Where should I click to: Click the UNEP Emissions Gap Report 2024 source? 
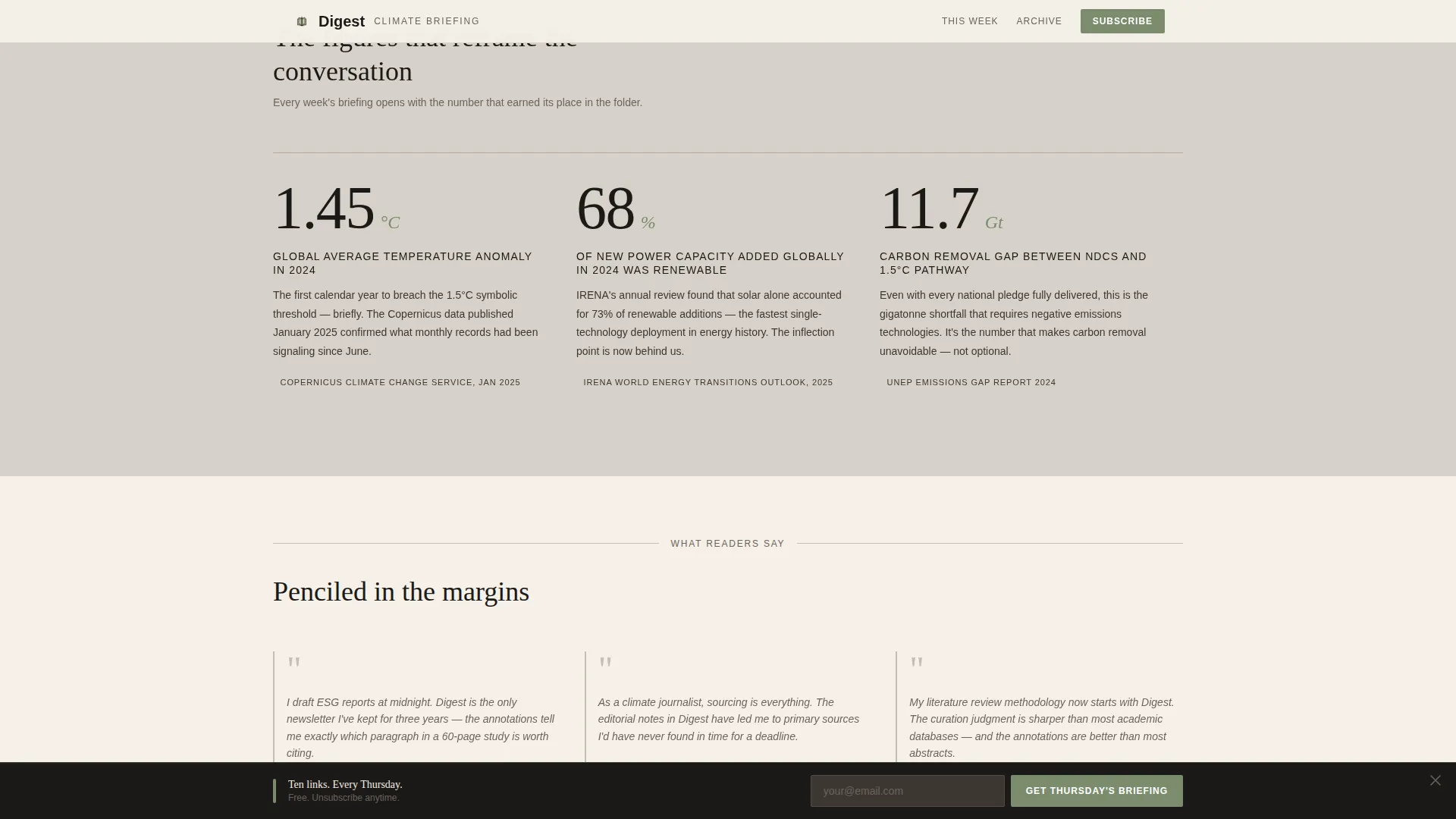(x=971, y=382)
